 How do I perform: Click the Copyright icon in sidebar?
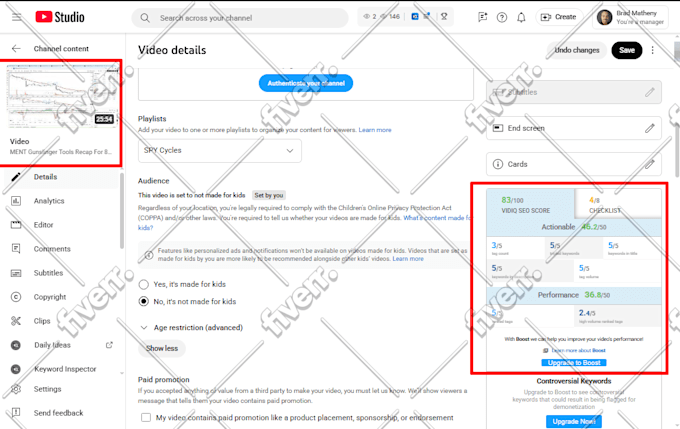coord(16,297)
